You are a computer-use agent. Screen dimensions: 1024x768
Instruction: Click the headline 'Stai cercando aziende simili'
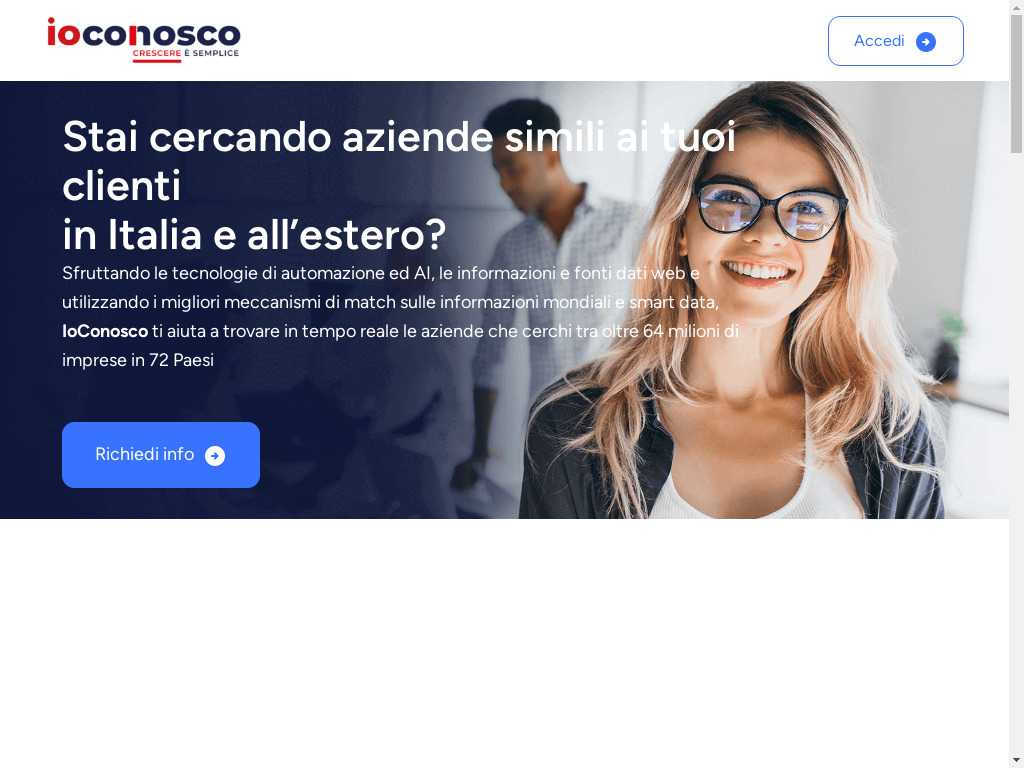(333, 137)
